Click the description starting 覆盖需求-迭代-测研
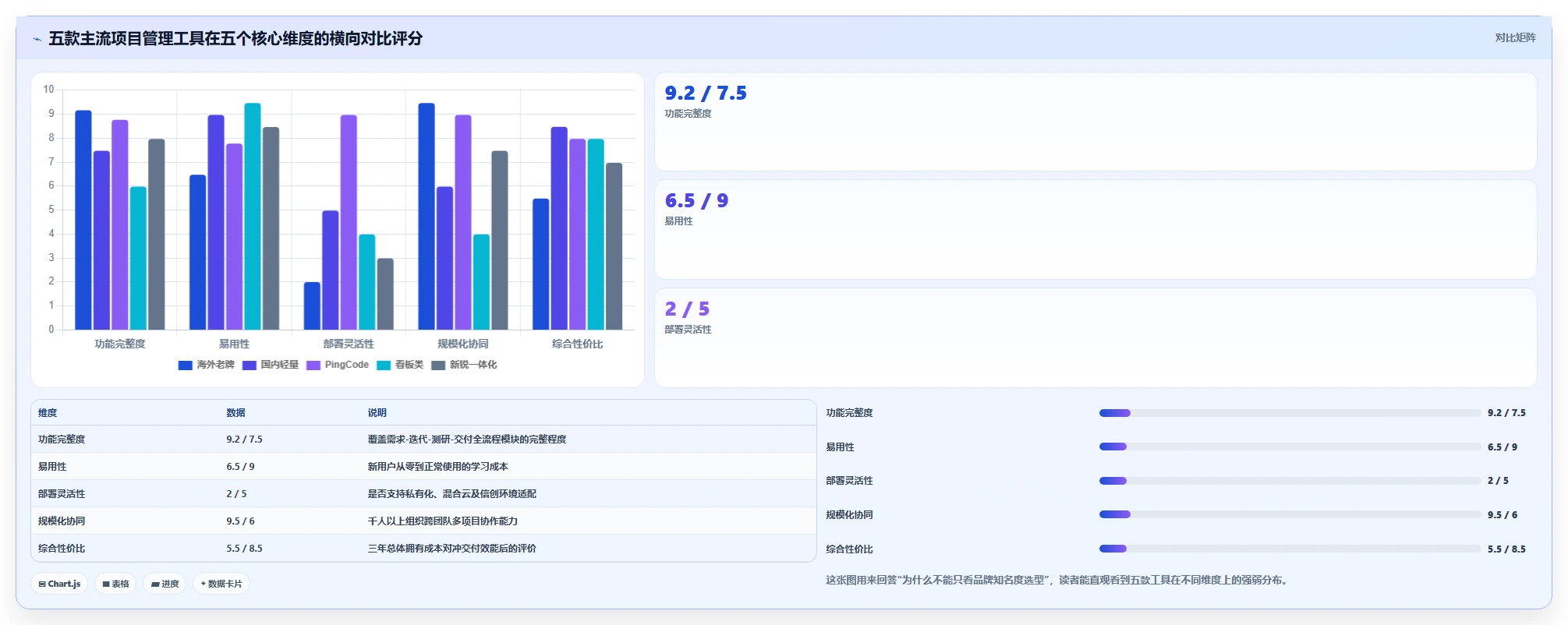 (467, 440)
